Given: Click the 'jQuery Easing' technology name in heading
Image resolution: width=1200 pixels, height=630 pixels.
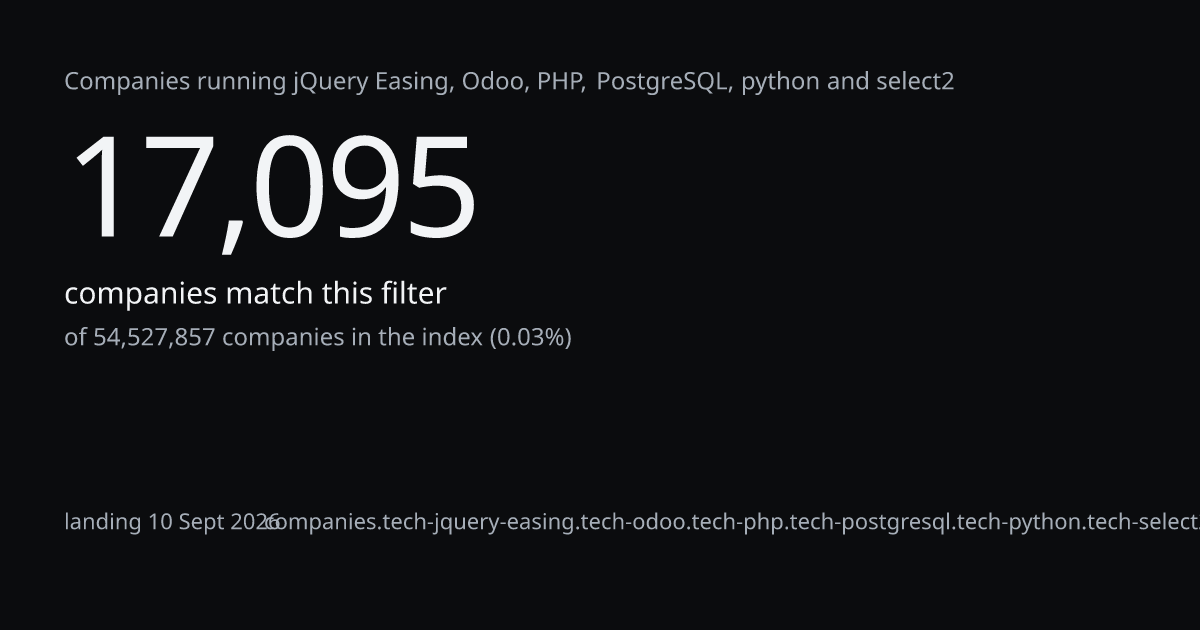Looking at the screenshot, I should click(x=370, y=82).
